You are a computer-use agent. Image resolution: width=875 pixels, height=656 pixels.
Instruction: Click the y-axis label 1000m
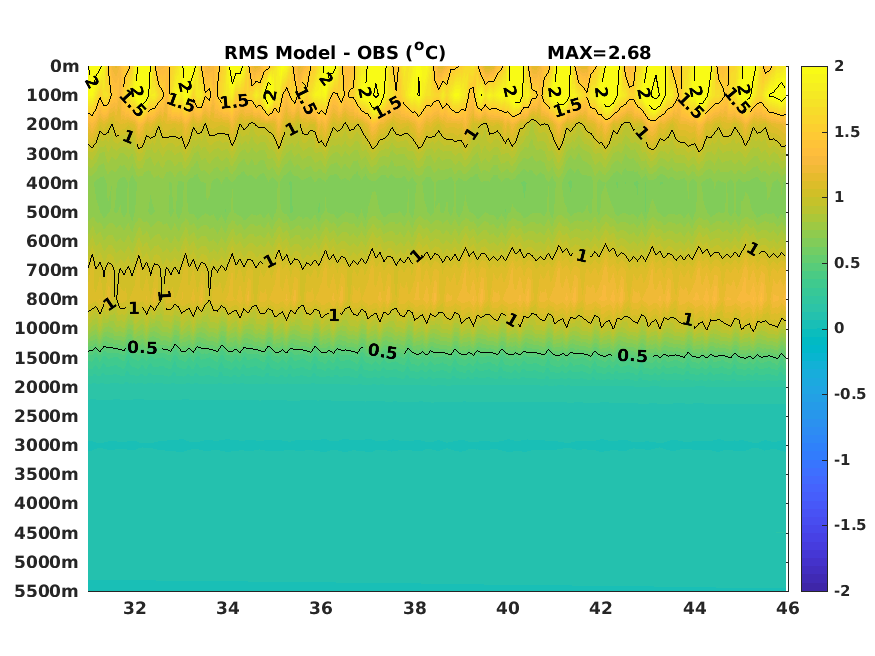(x=47, y=328)
